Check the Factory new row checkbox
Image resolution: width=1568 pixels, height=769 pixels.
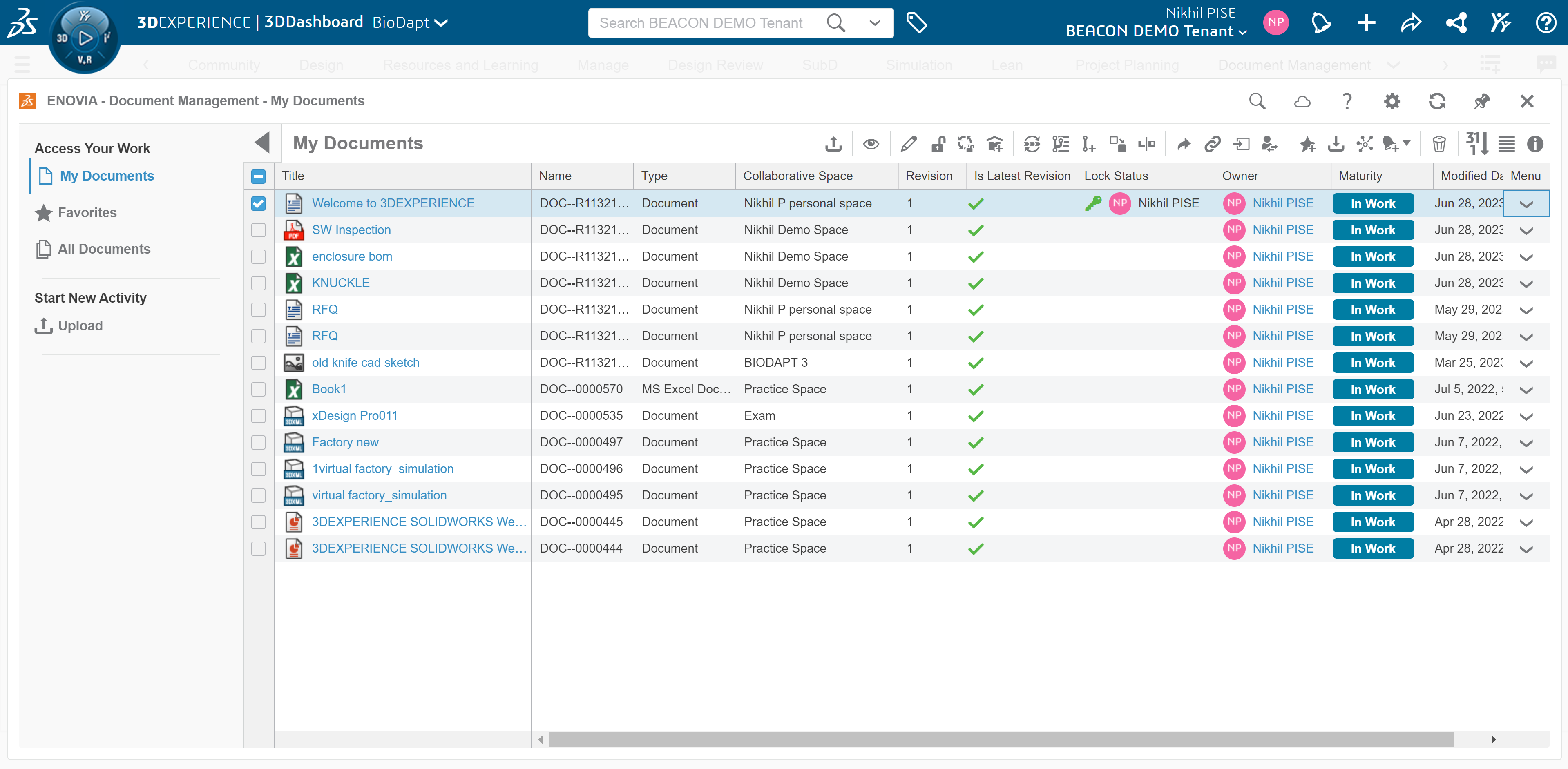[258, 442]
